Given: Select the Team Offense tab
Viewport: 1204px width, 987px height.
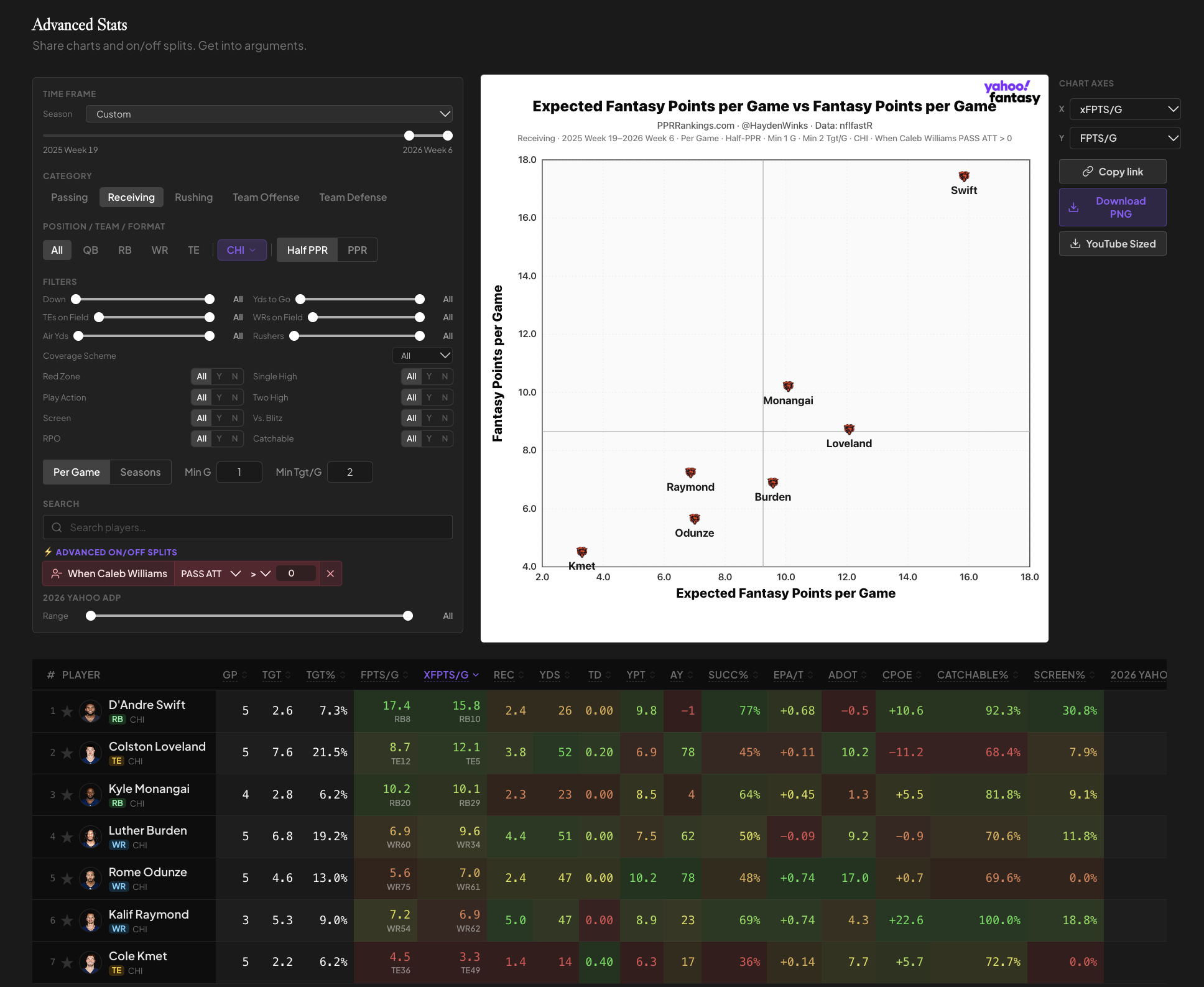Looking at the screenshot, I should point(266,197).
